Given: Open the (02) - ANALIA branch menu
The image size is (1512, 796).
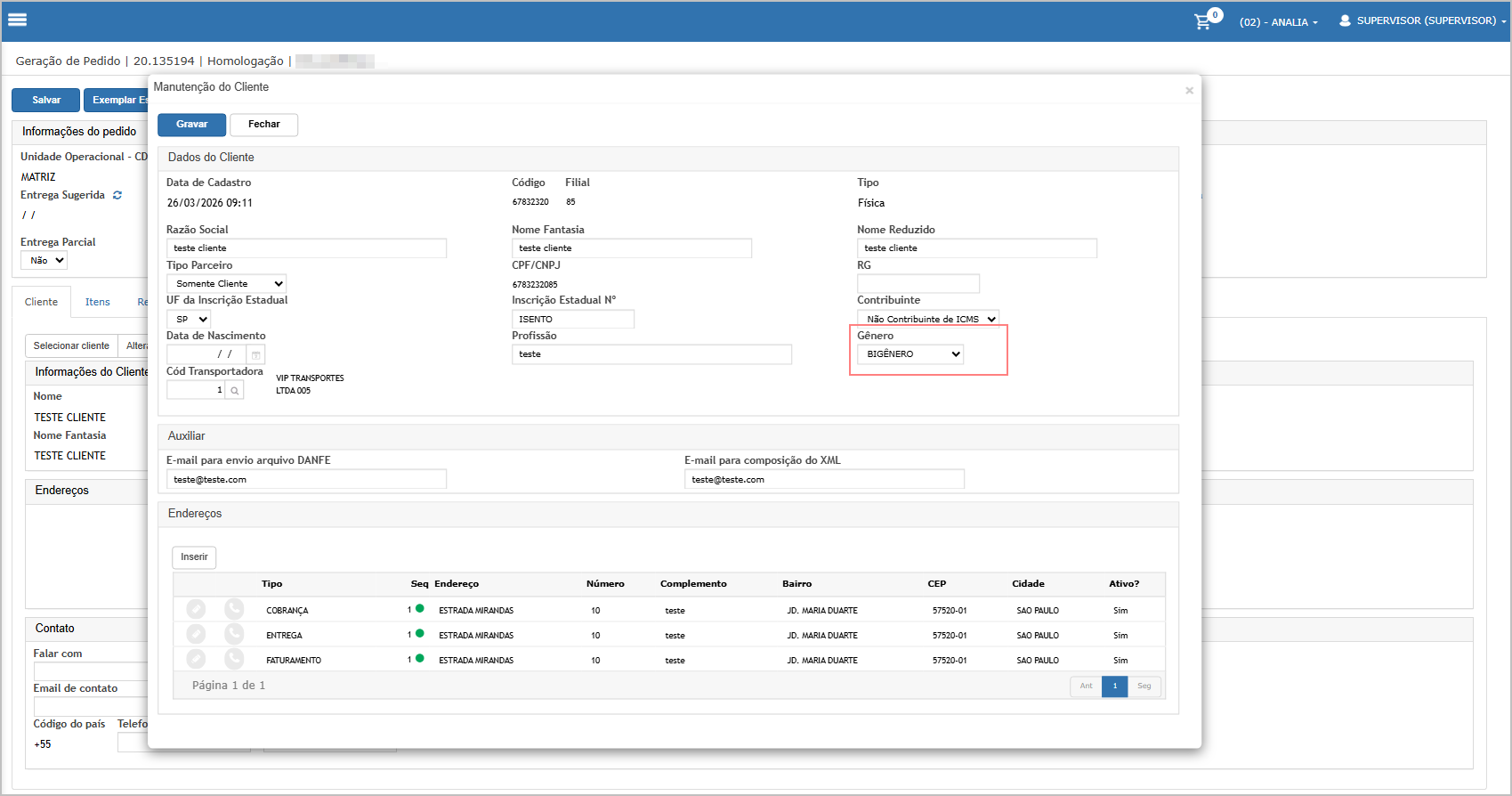Looking at the screenshot, I should click(x=1278, y=22).
